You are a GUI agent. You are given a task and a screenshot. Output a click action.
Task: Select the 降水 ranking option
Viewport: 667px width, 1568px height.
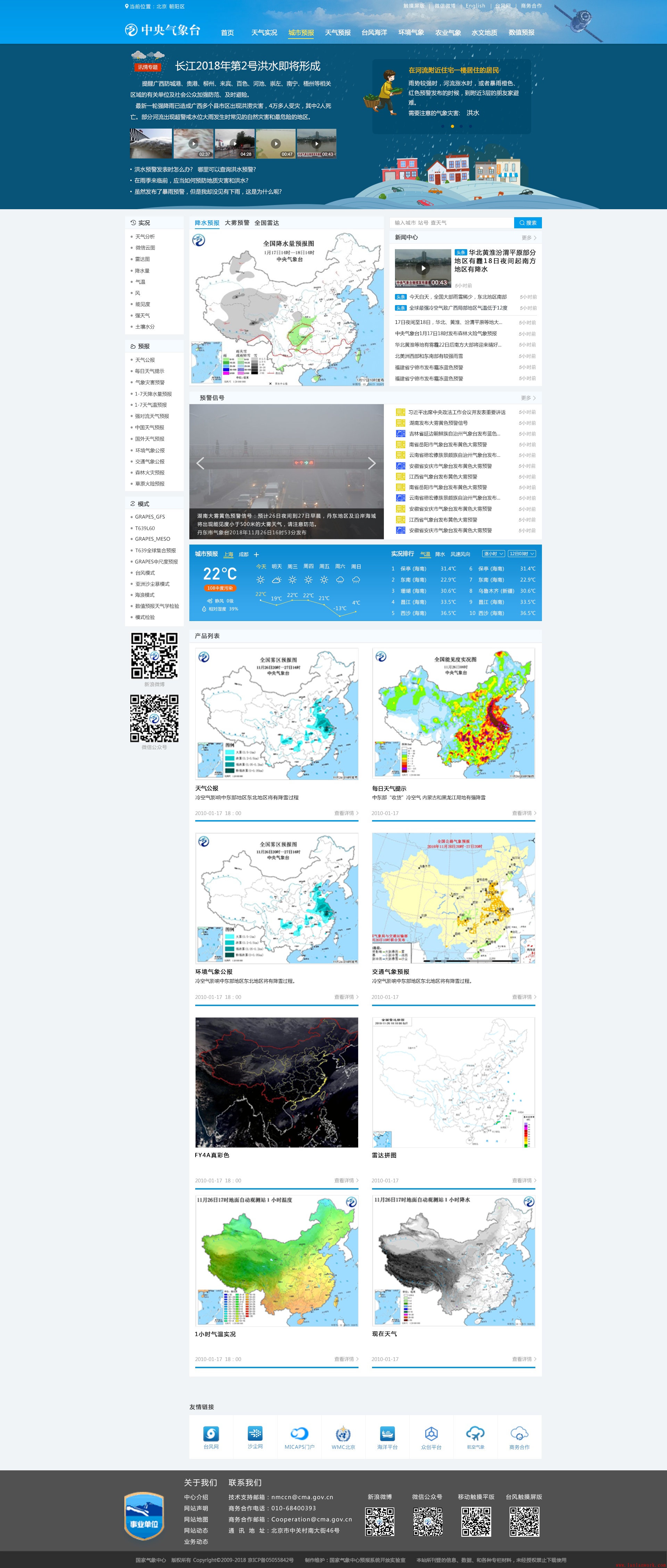tap(440, 555)
